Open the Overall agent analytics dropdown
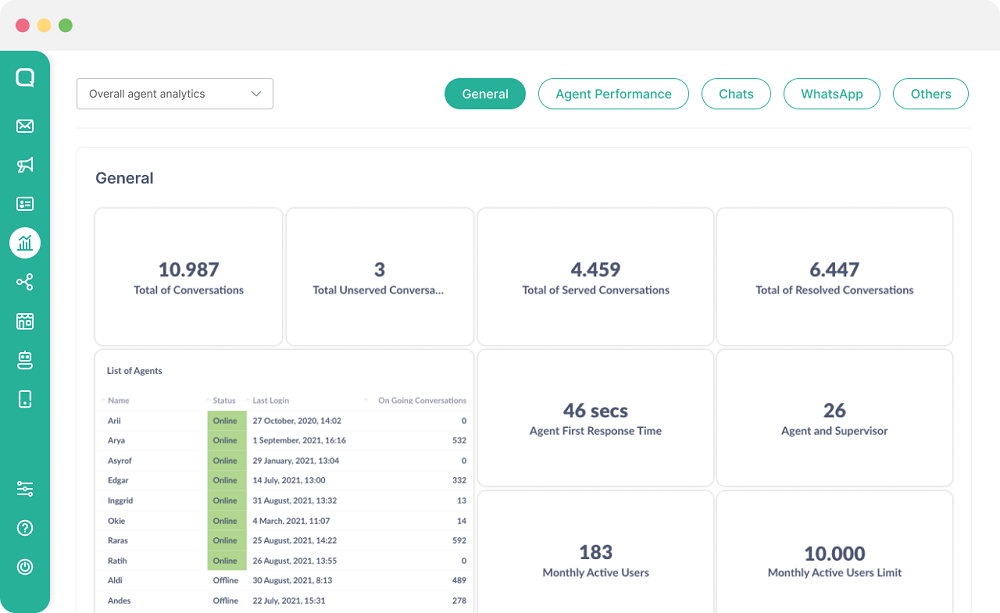1000x613 pixels. click(x=174, y=93)
